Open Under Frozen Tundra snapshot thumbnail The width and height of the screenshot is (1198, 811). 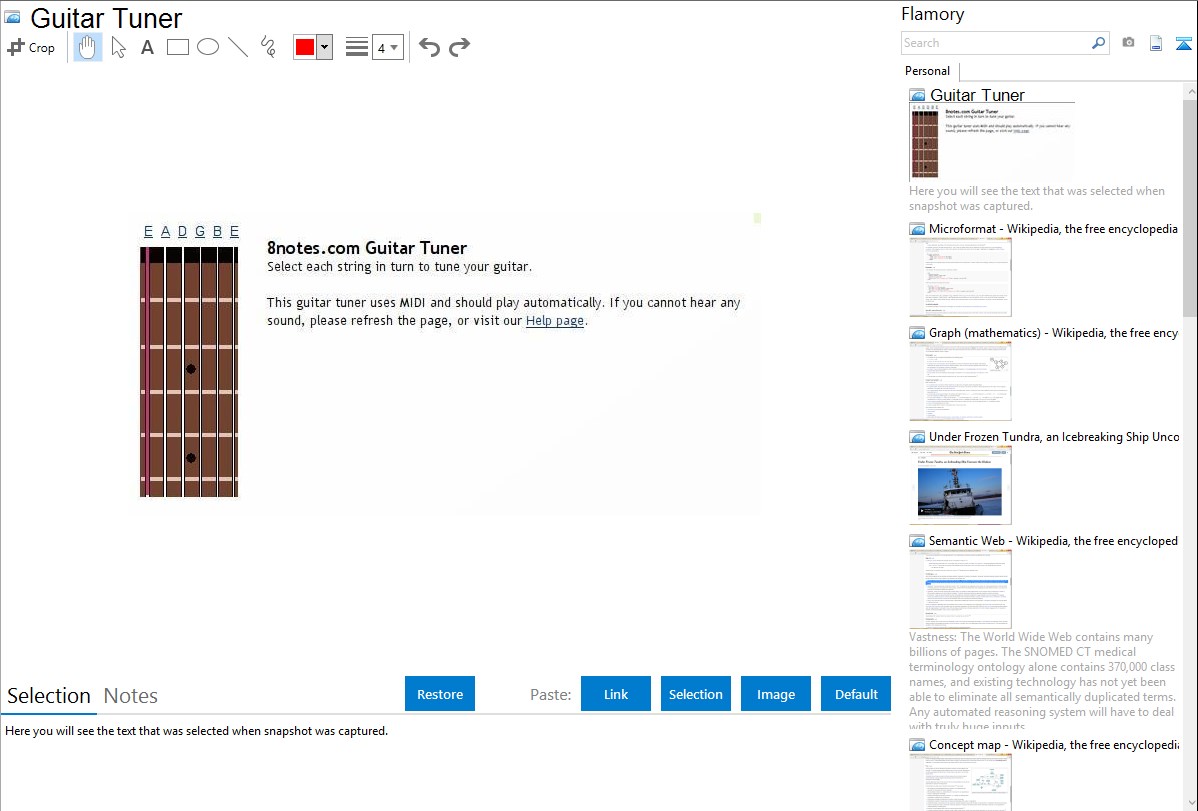coord(960,485)
